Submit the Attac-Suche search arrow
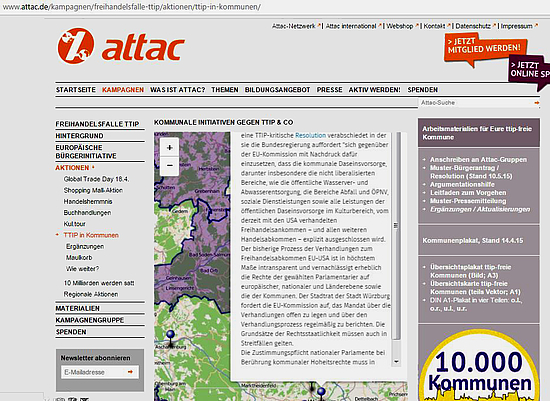 (536, 103)
